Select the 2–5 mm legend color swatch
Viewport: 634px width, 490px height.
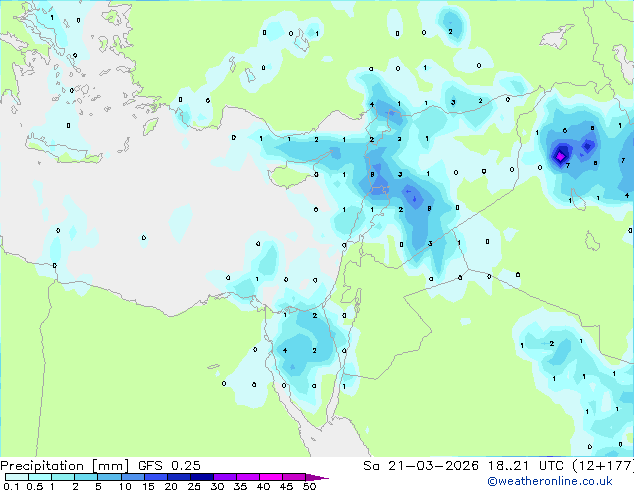point(86,477)
